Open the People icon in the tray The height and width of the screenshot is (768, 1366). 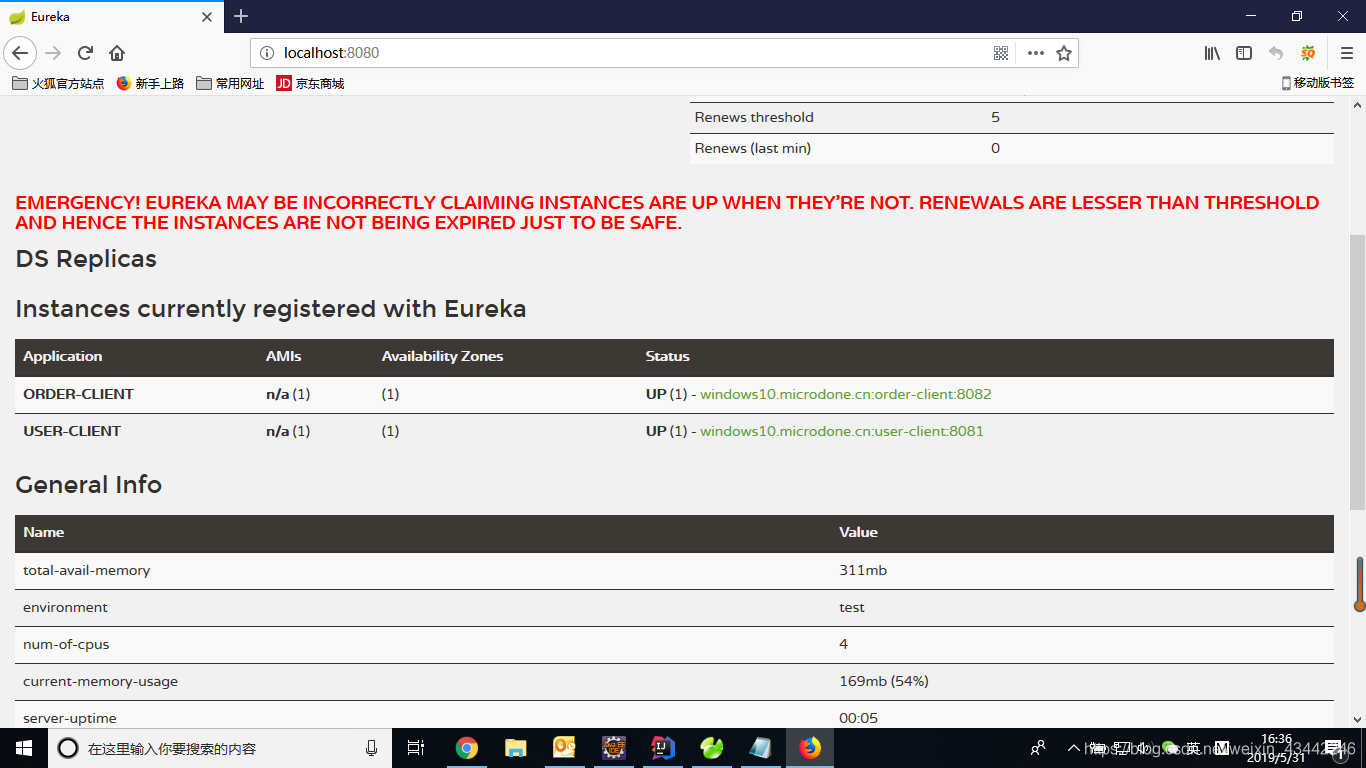pos(1039,748)
